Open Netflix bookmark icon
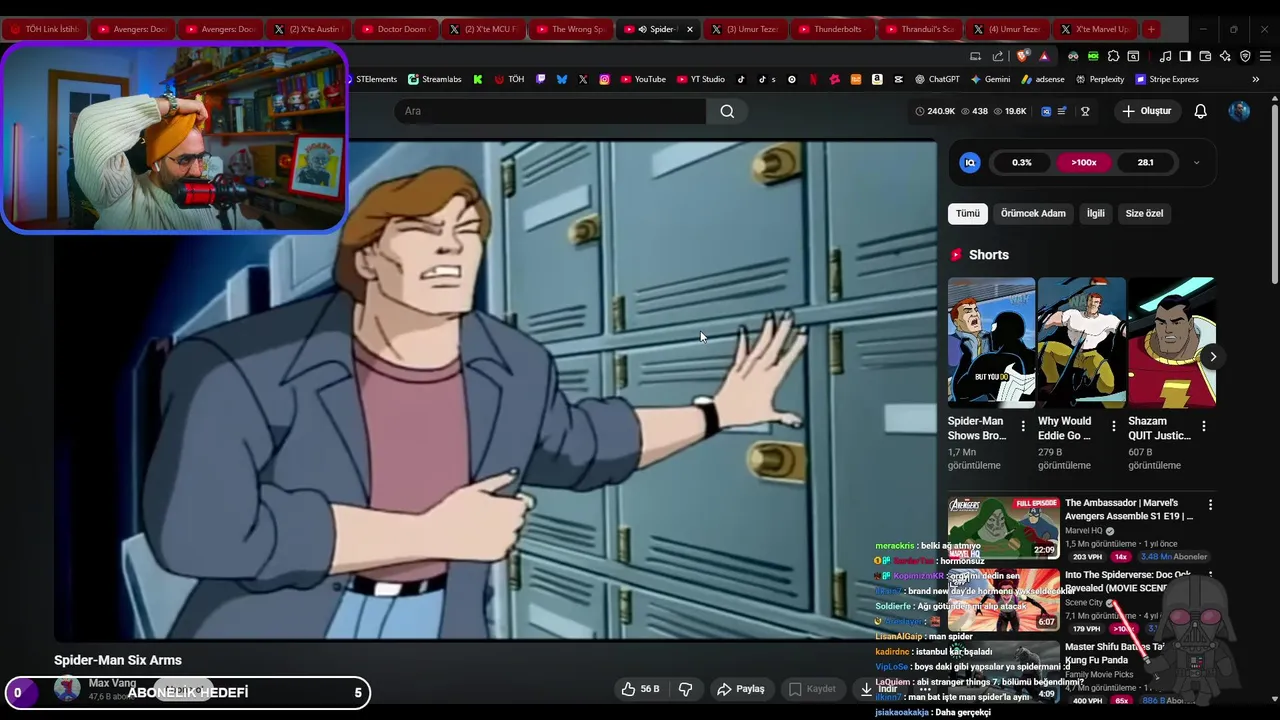 tap(813, 79)
